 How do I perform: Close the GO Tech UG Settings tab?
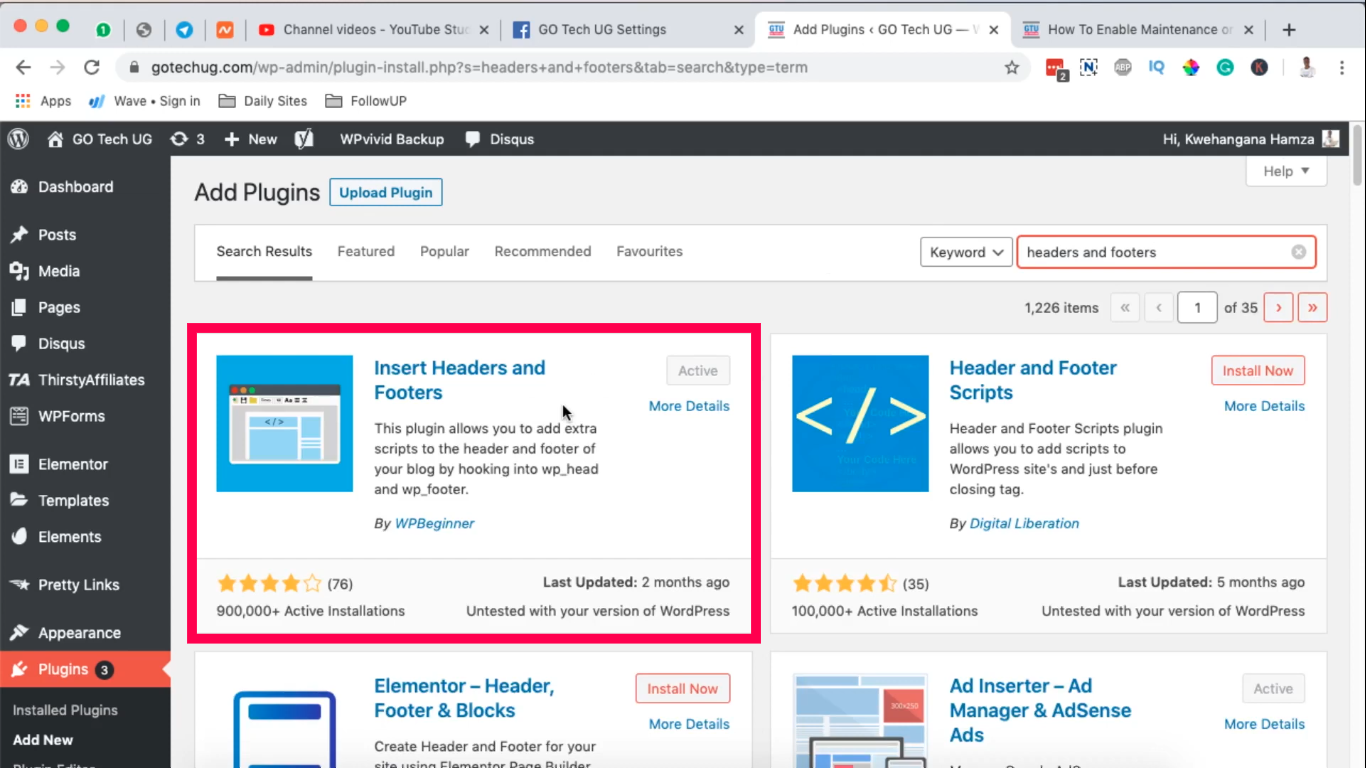tap(739, 29)
